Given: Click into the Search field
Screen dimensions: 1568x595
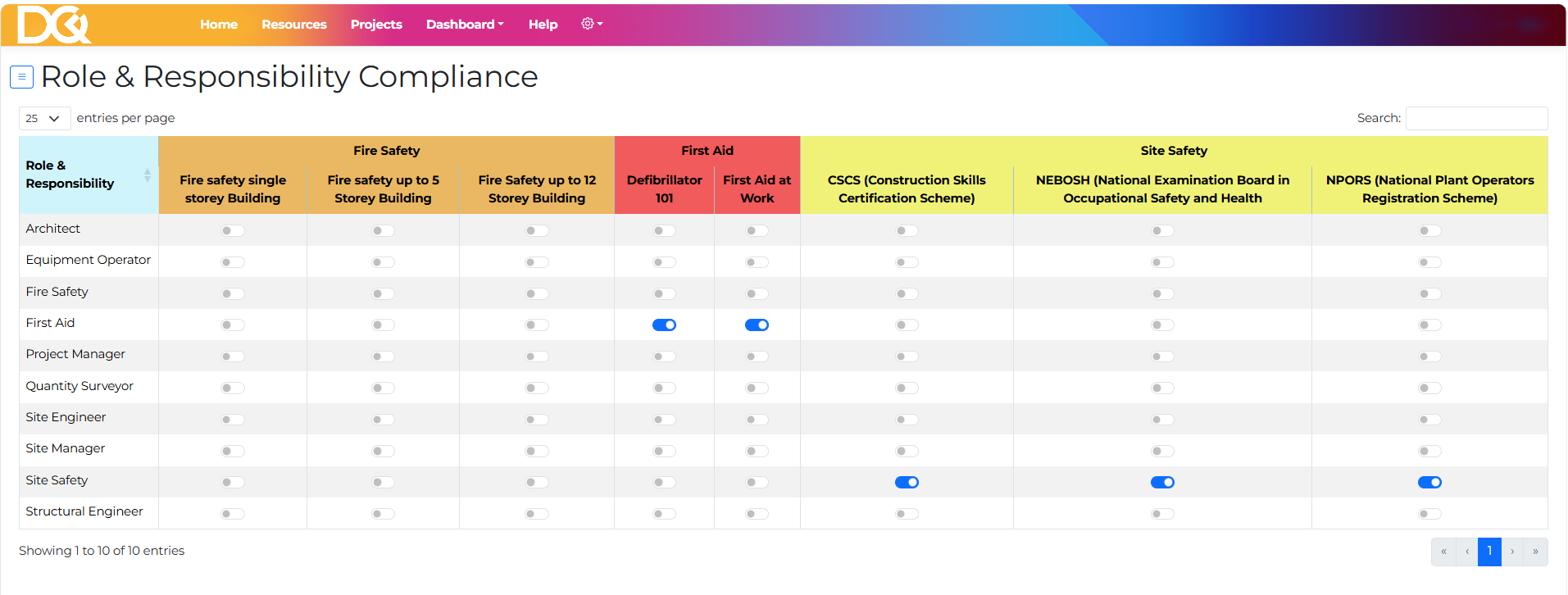Looking at the screenshot, I should coord(1476,119).
